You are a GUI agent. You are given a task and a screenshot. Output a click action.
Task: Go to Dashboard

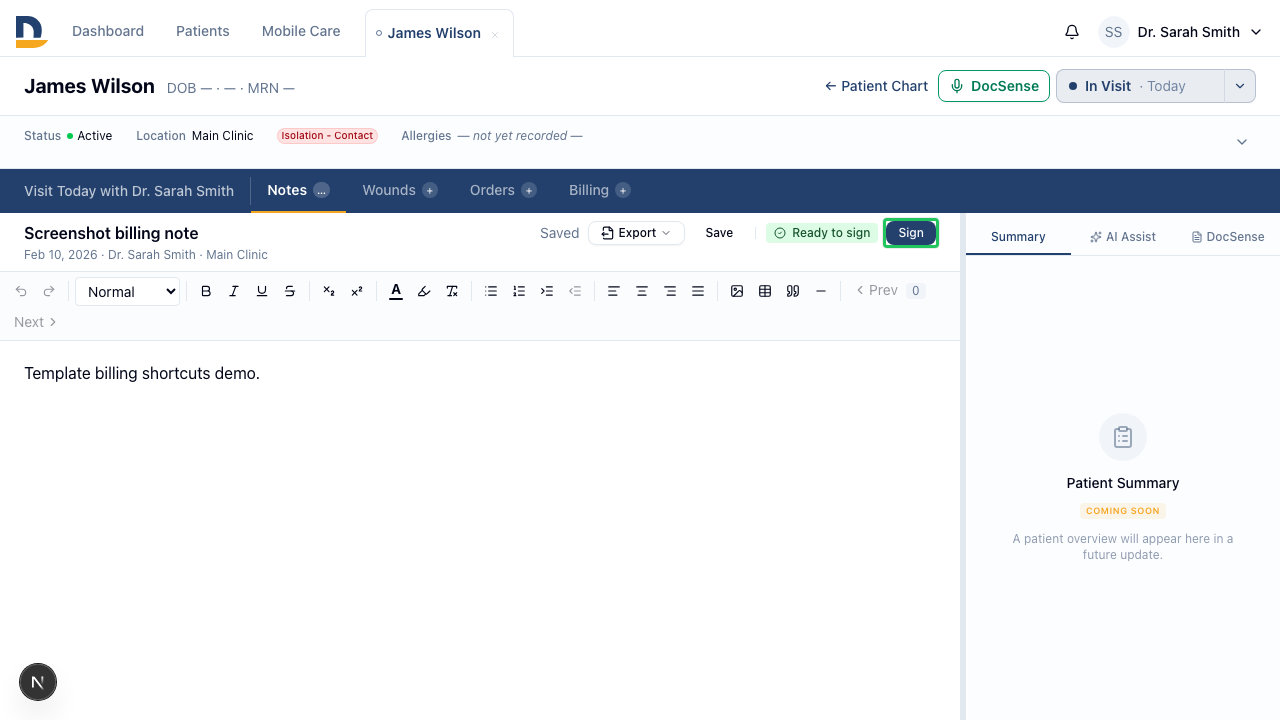(108, 31)
